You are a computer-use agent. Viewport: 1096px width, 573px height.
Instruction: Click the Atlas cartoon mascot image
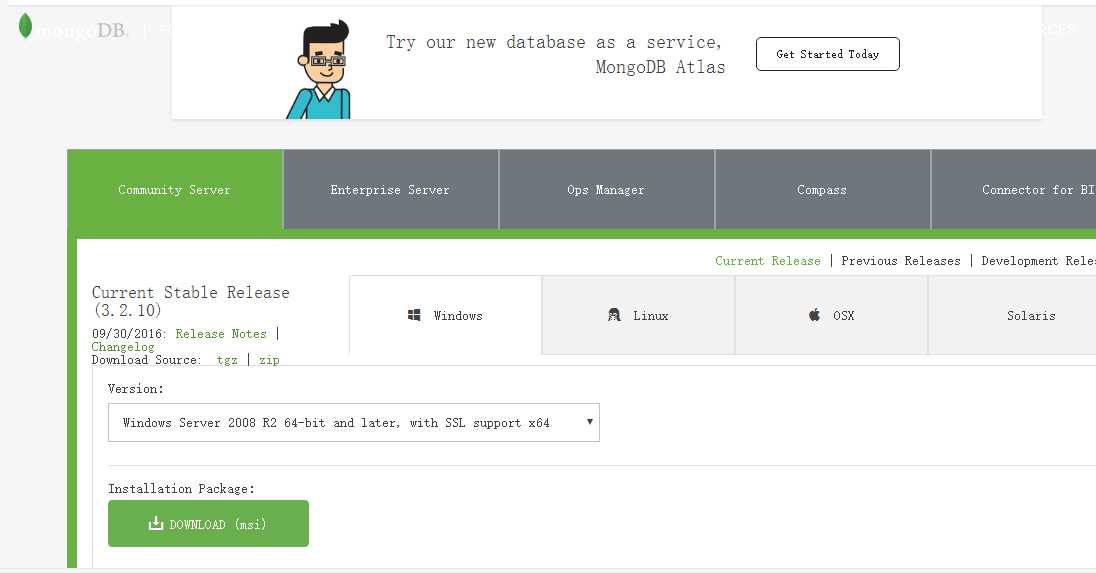[319, 69]
